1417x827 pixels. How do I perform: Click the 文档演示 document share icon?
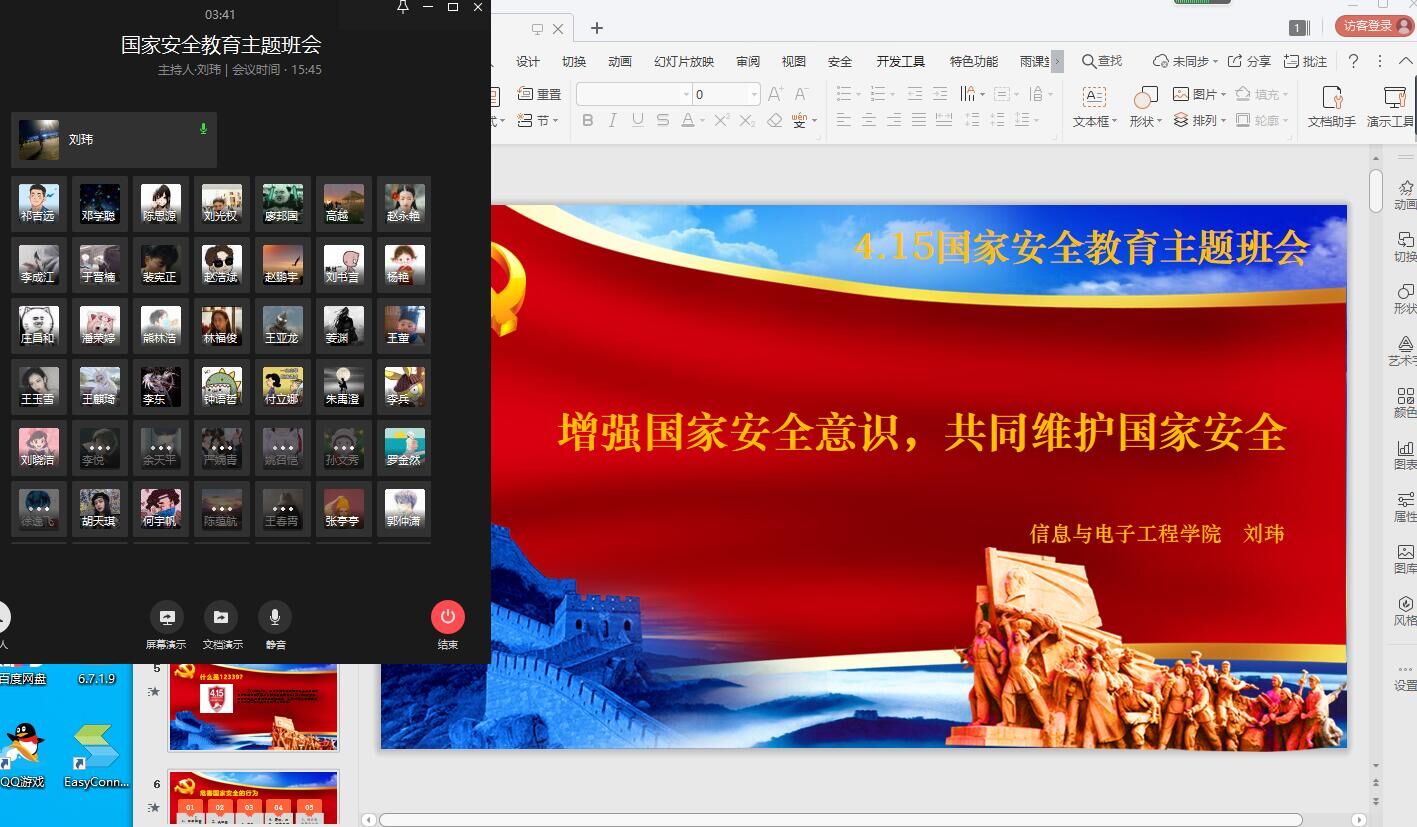tap(221, 618)
